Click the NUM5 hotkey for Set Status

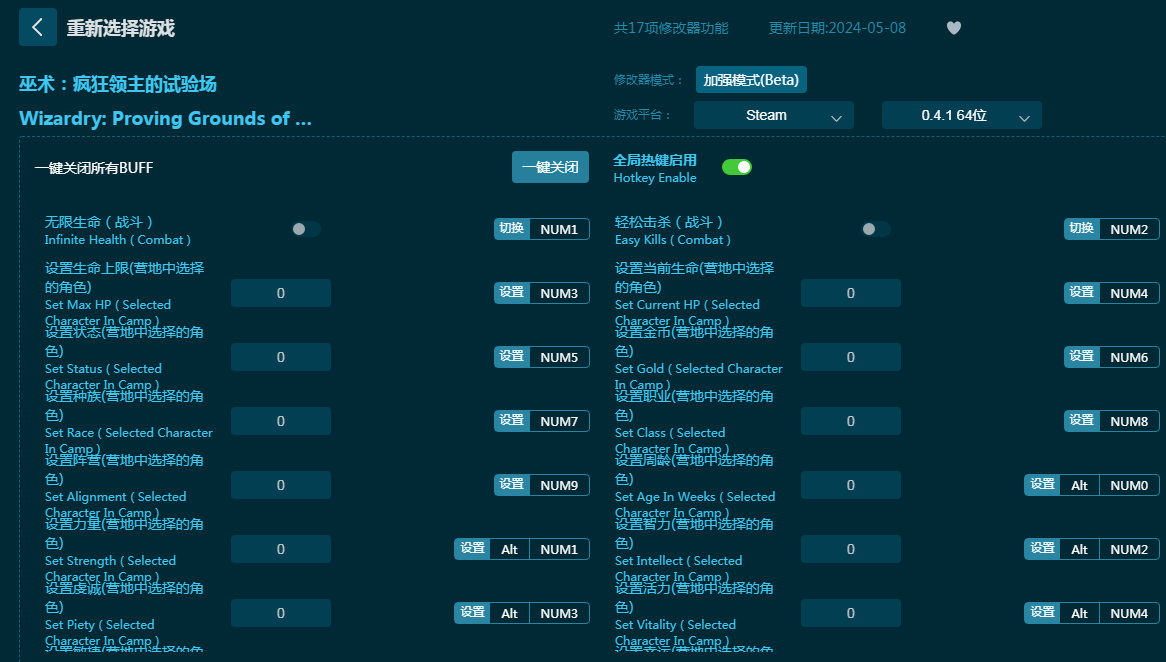click(x=559, y=357)
